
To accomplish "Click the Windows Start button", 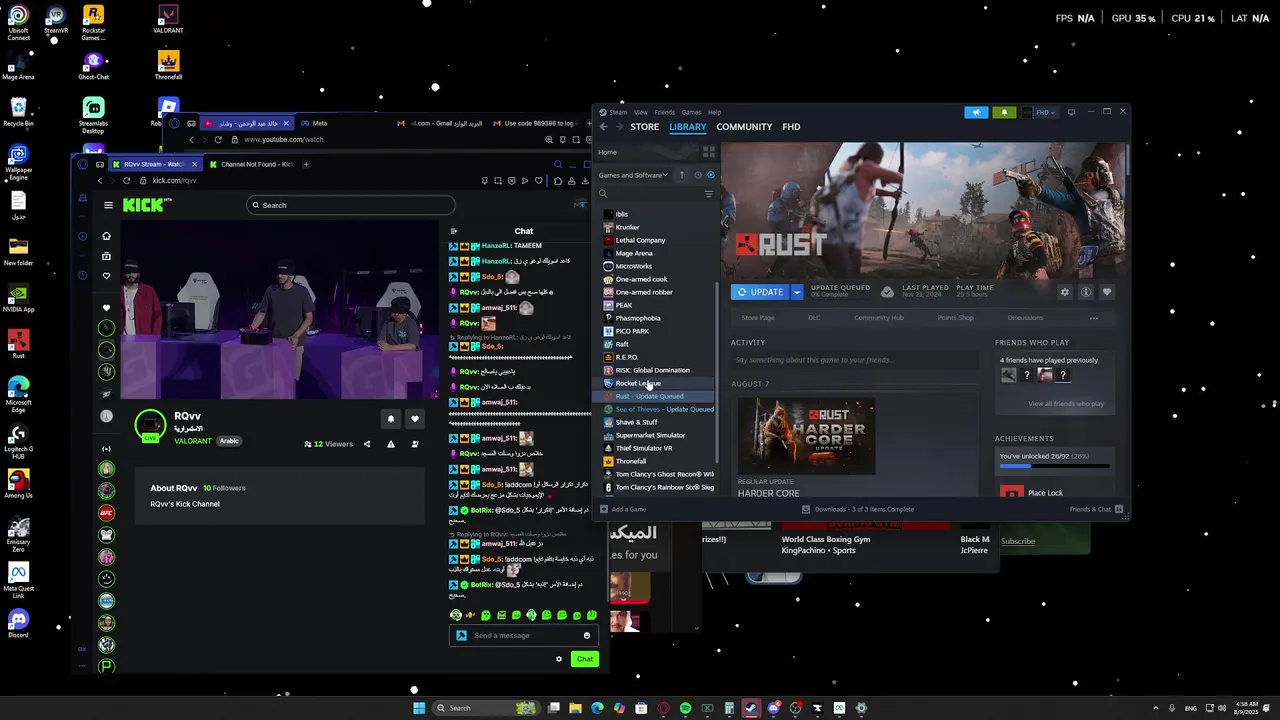I will point(419,708).
